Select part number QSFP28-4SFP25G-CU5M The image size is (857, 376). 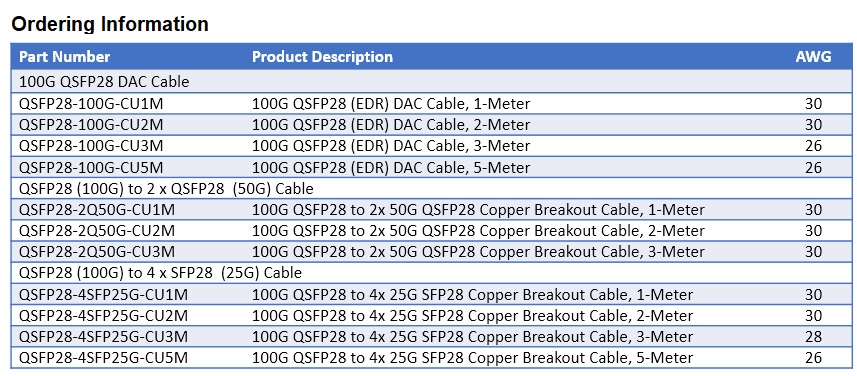103,358
